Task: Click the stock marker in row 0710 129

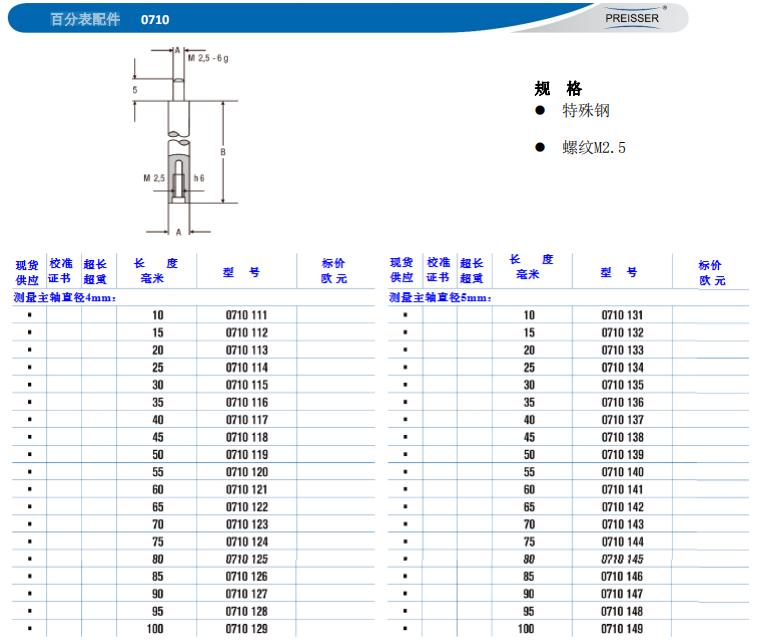Action: [x=30, y=629]
